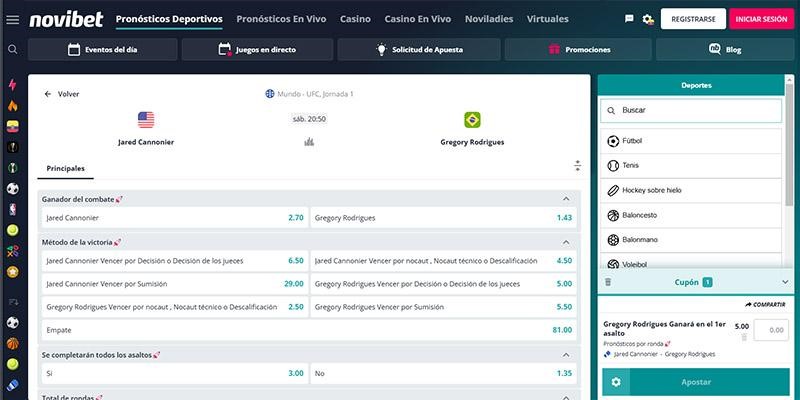Click the flame hot events icon
This screenshot has width=800, height=400.
(13, 106)
